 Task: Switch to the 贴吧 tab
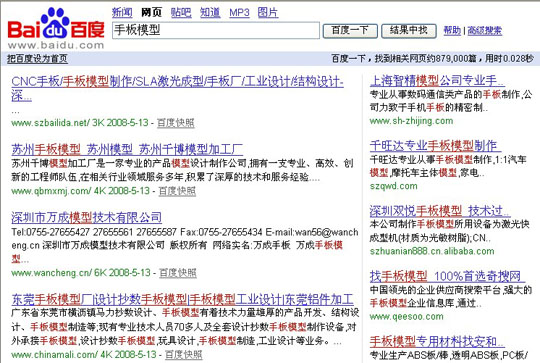click(181, 13)
